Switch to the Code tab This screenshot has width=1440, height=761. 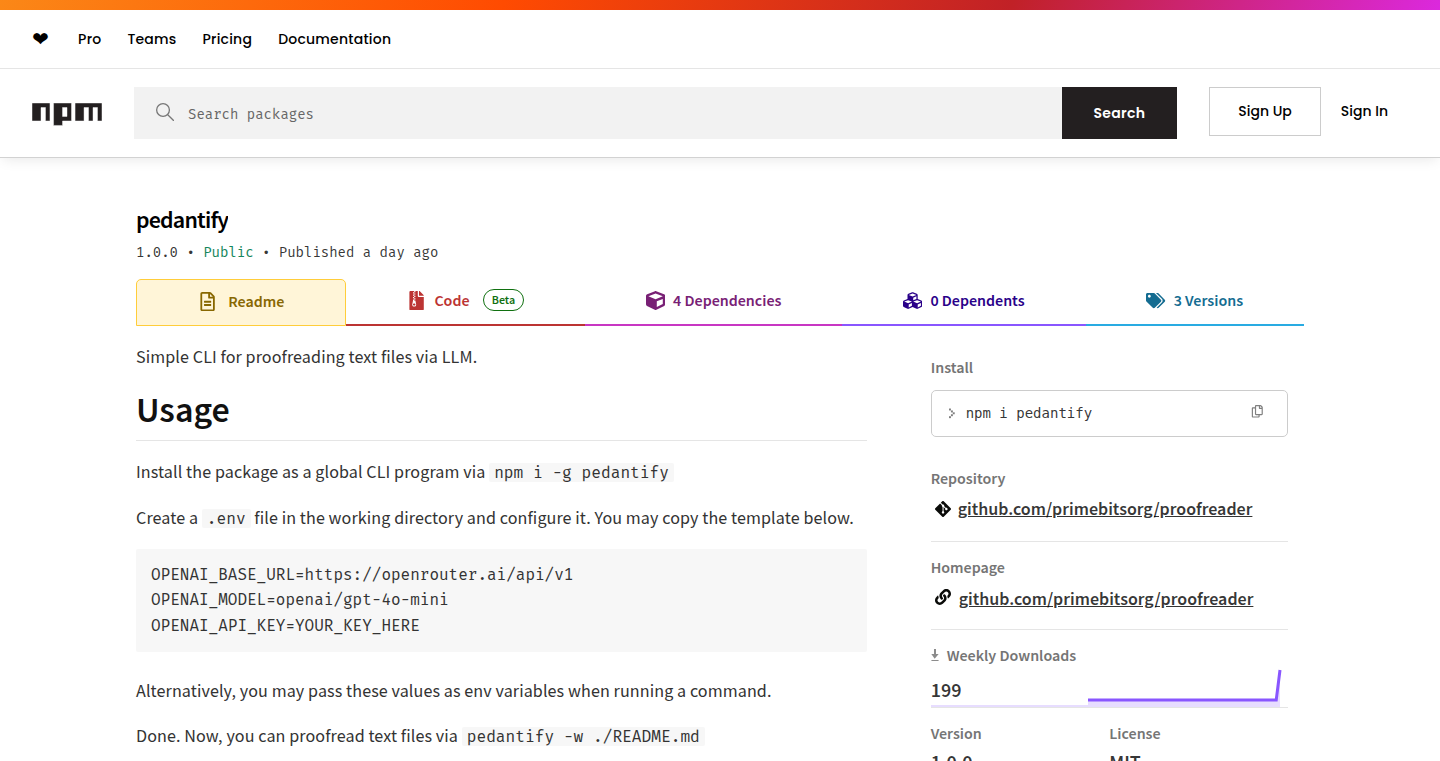click(x=466, y=301)
